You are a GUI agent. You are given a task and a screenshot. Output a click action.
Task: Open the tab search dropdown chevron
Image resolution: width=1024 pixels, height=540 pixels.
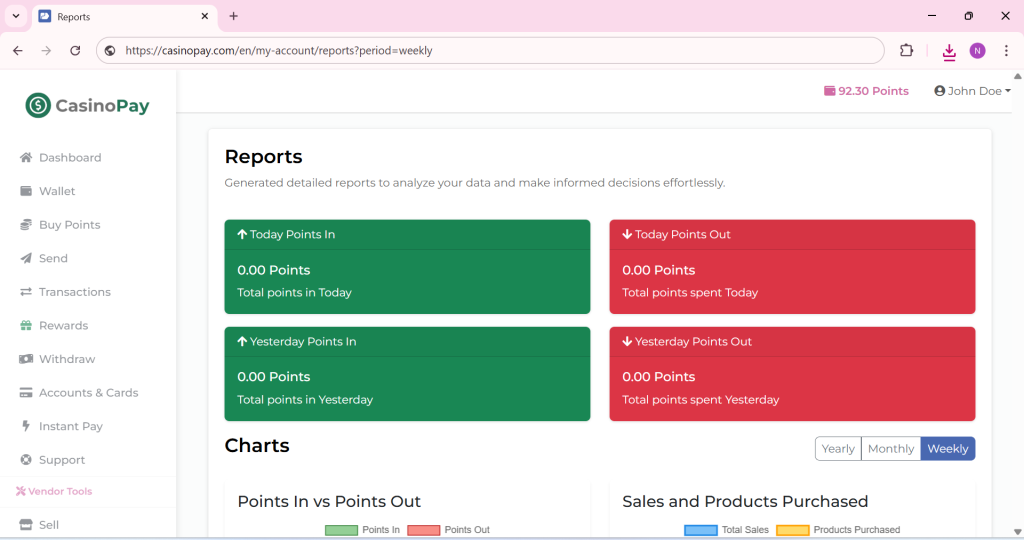pos(16,16)
